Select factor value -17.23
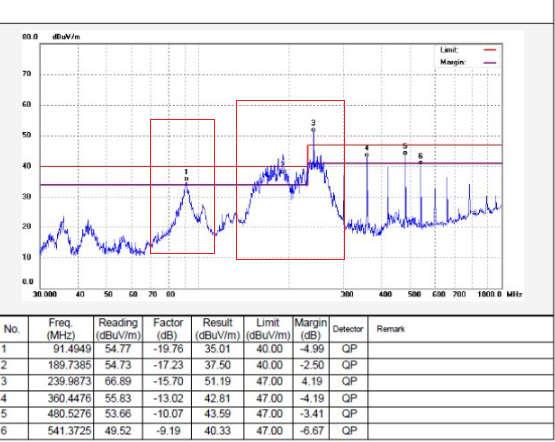 [168, 365]
